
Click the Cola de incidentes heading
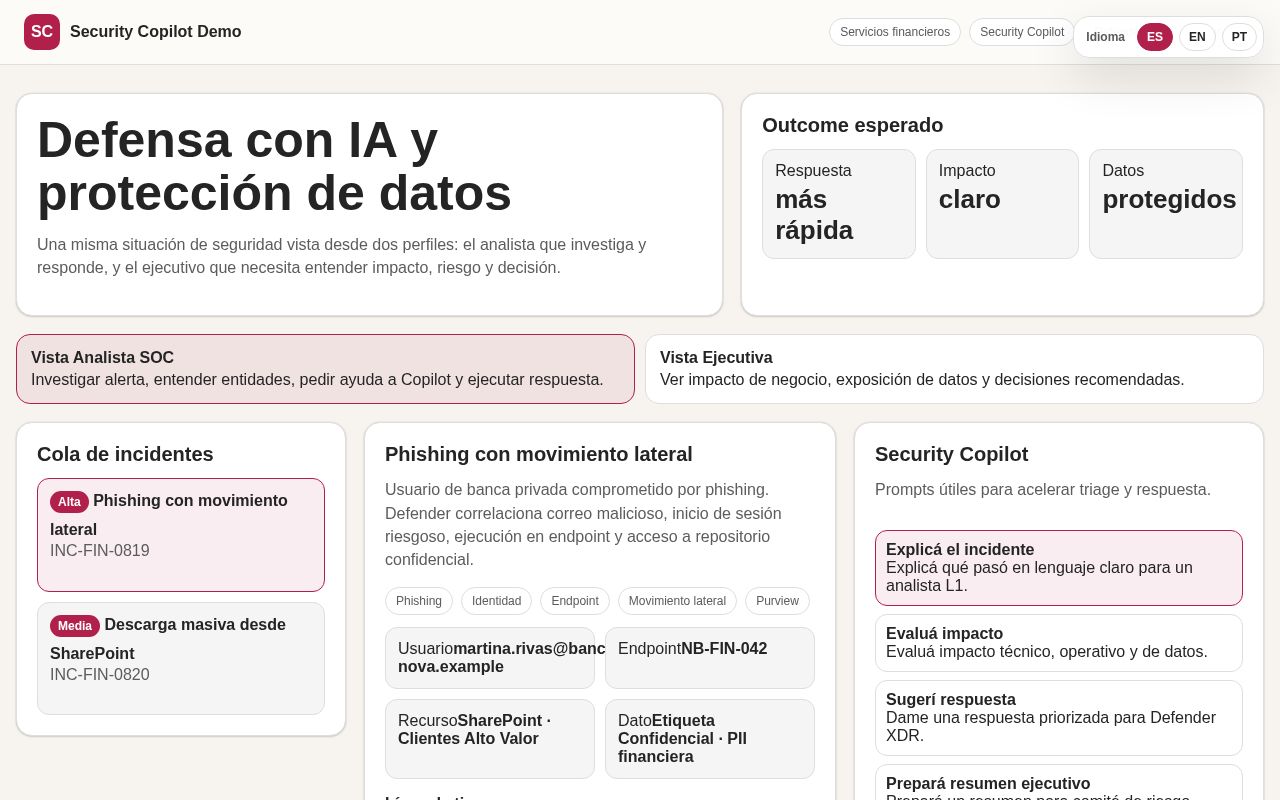125,454
